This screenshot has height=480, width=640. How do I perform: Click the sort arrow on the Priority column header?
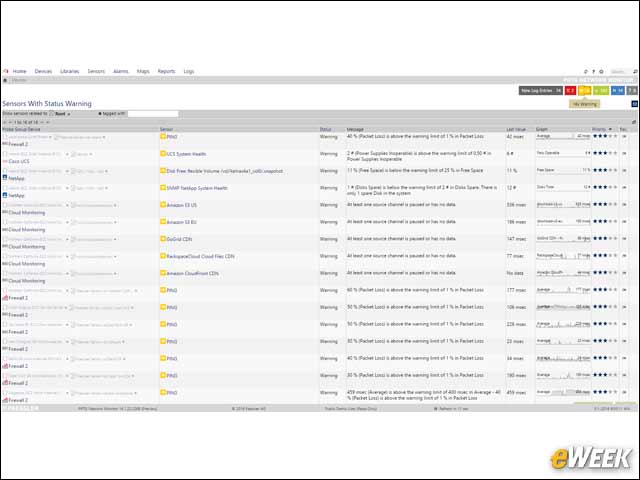click(610, 129)
